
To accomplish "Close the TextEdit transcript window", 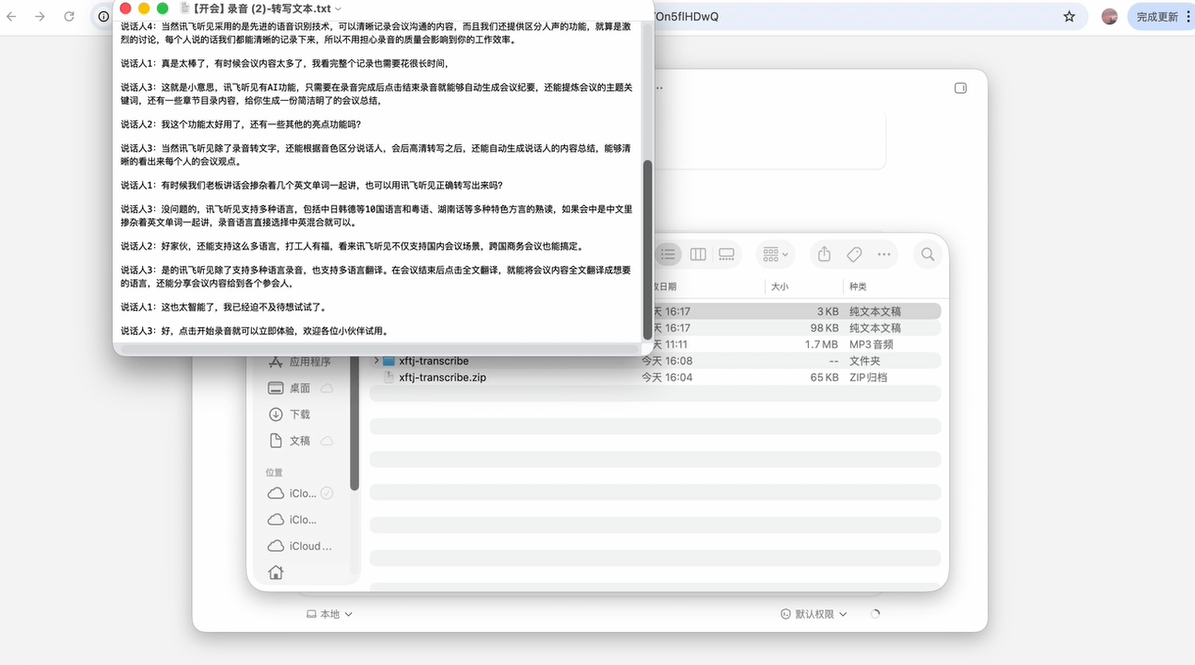I will tap(126, 8).
